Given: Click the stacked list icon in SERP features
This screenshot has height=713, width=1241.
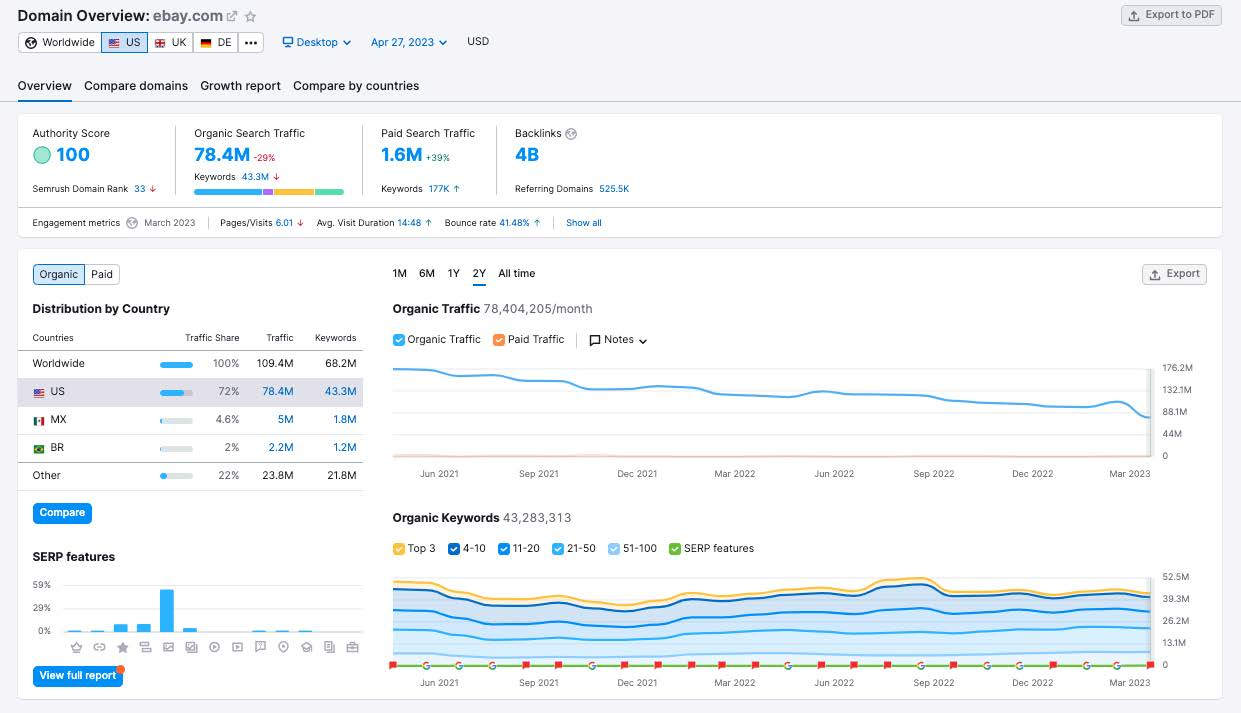Looking at the screenshot, I should coord(145,647).
